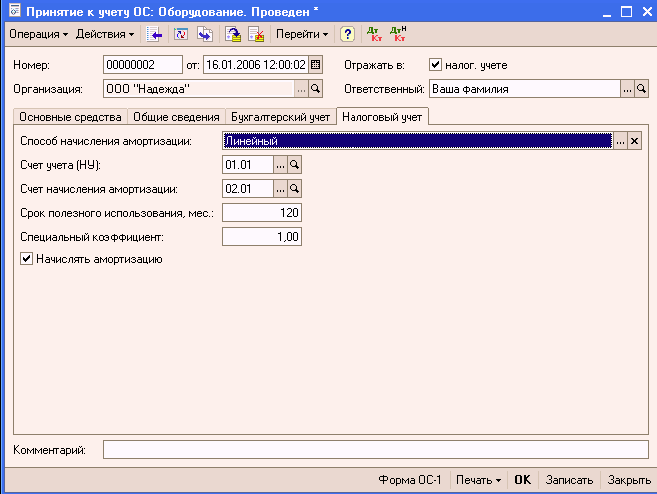Screen dimensions: 657x494
Task: Expand the Перейти dropdown menu
Action: point(303,34)
